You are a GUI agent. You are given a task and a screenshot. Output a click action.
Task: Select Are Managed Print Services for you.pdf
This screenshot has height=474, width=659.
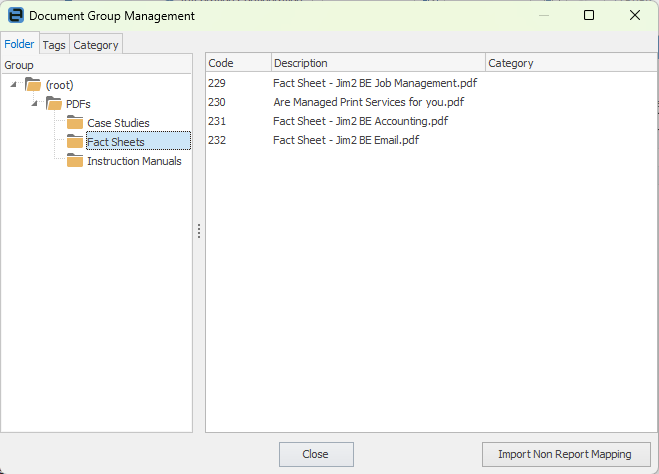(369, 102)
